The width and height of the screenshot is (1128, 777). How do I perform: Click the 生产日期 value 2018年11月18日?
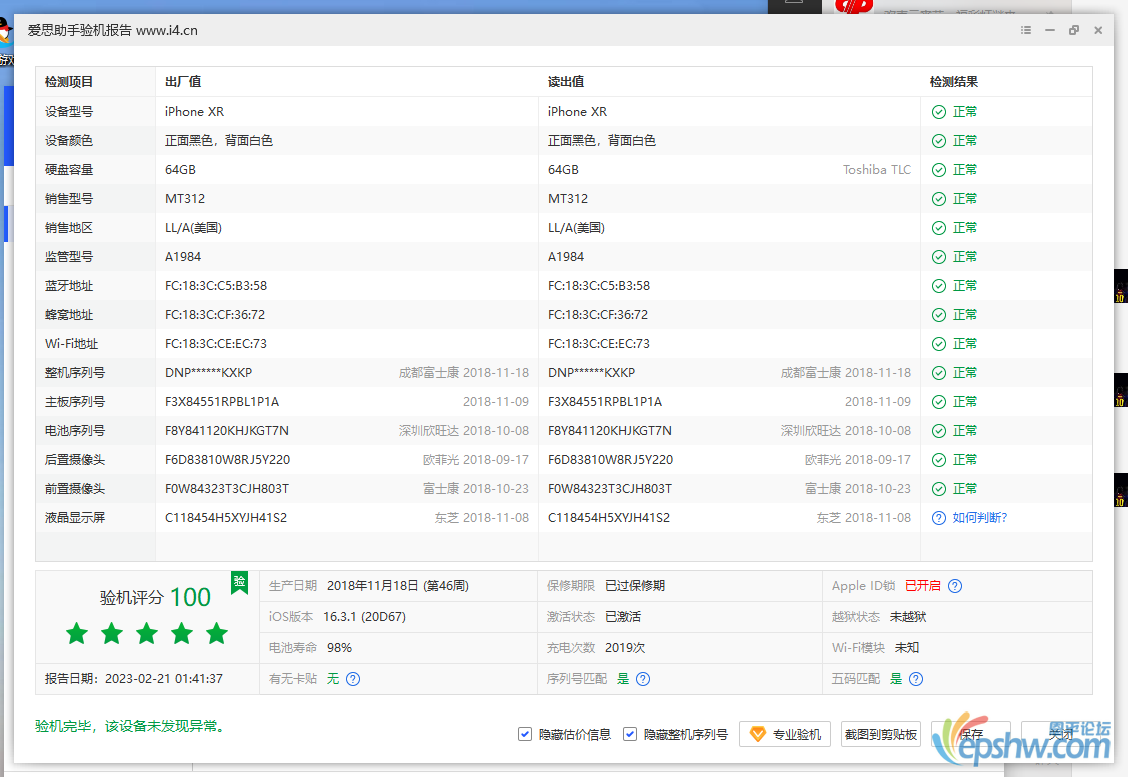pos(398,586)
